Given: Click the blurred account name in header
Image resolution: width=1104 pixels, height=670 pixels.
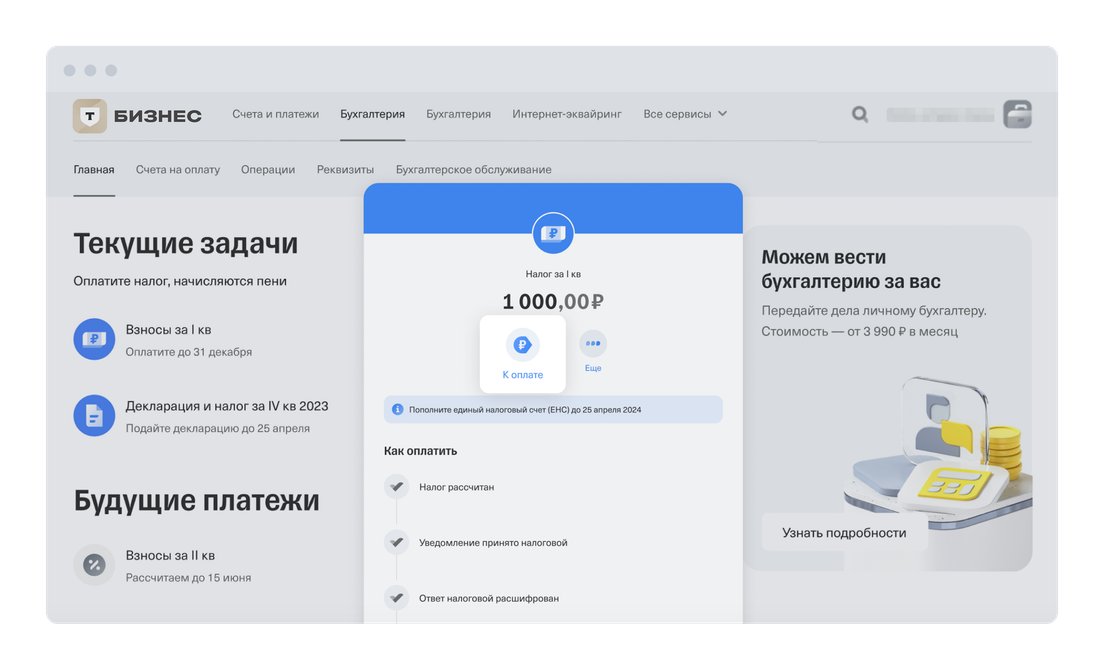Looking at the screenshot, I should (941, 115).
